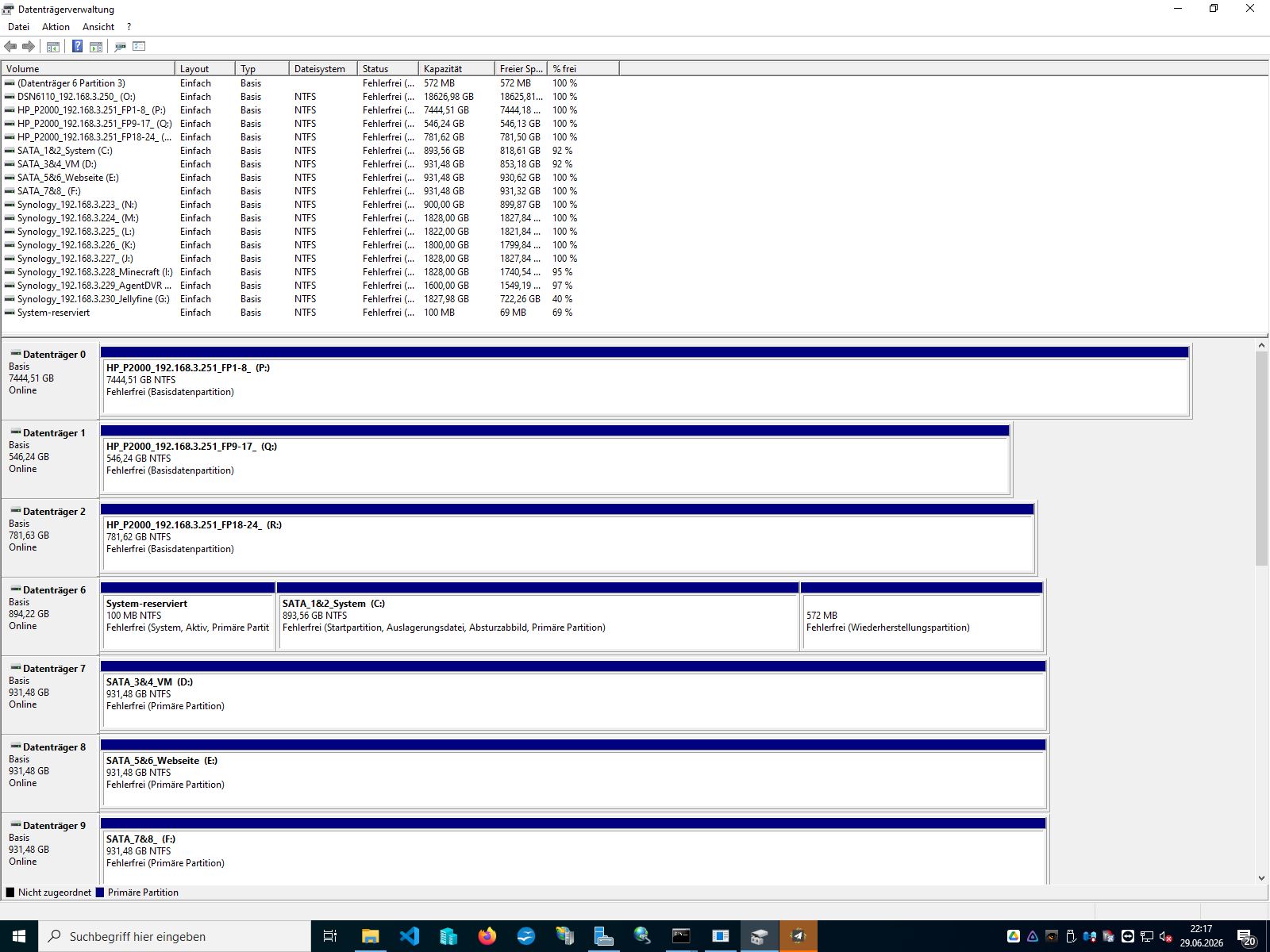Launch Visual Studio Code from taskbar
Screen dimensions: 1270x952
pos(409,936)
